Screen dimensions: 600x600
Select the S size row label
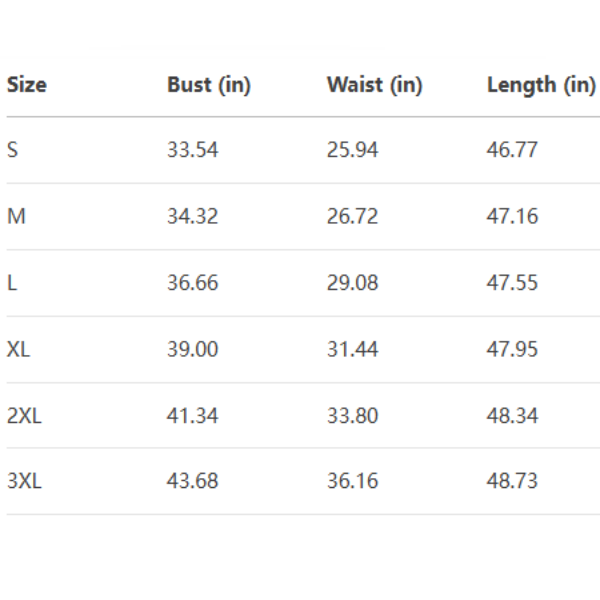point(12,150)
